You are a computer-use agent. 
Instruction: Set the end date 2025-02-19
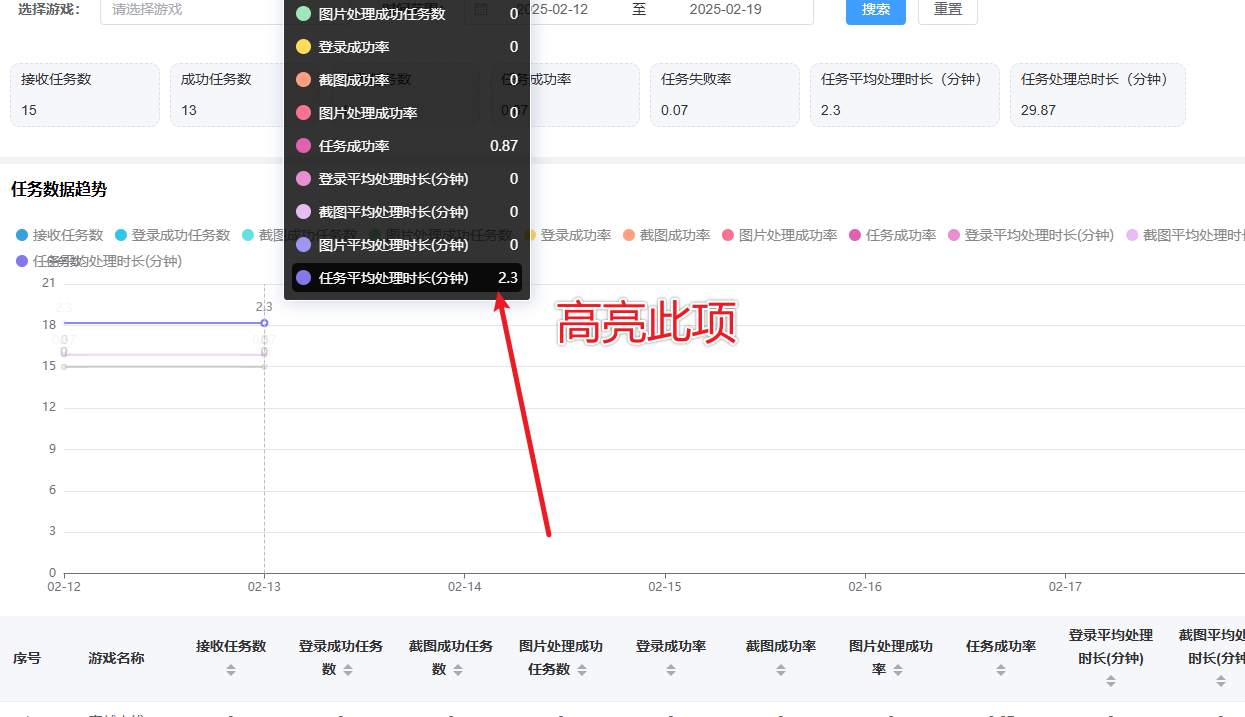[727, 9]
